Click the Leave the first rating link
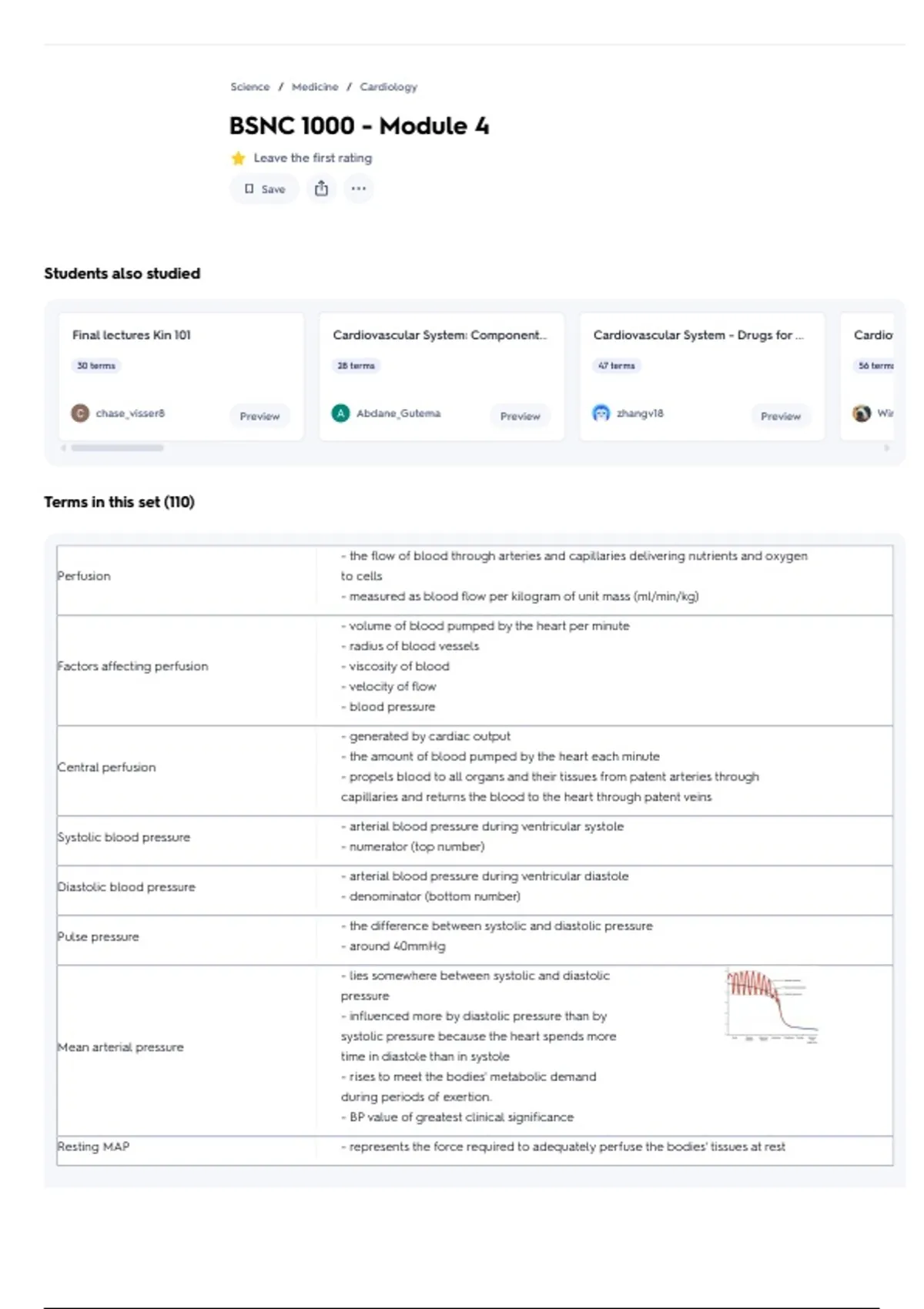 [313, 158]
